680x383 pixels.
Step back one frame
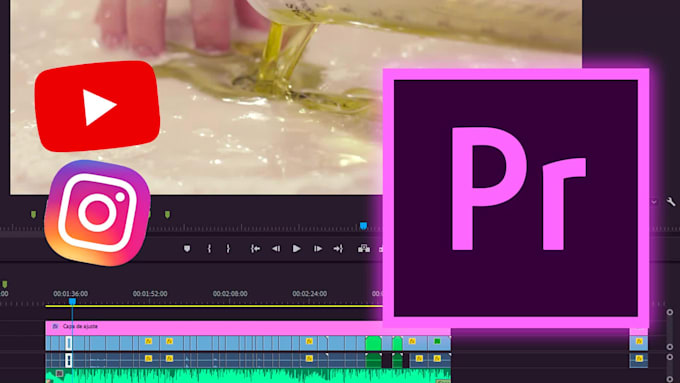276,249
